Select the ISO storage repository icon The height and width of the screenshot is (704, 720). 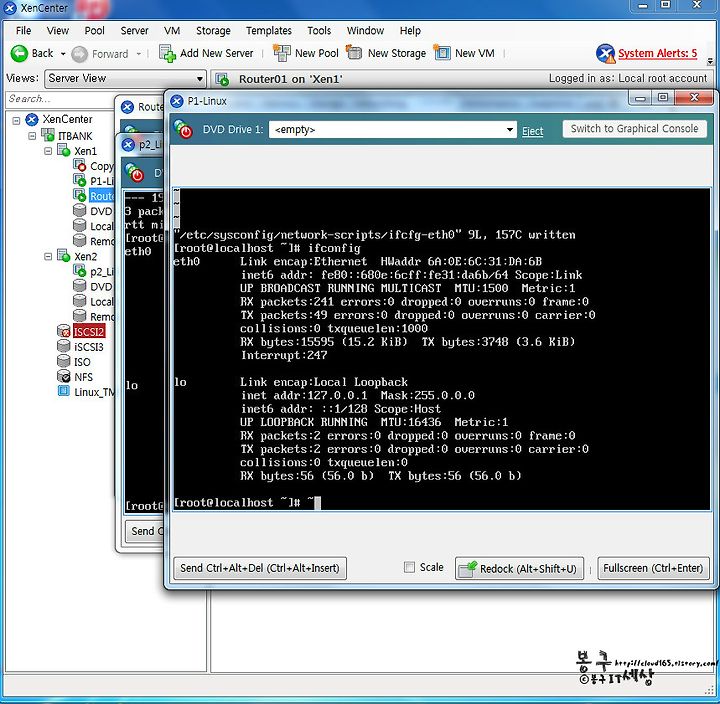[63, 361]
